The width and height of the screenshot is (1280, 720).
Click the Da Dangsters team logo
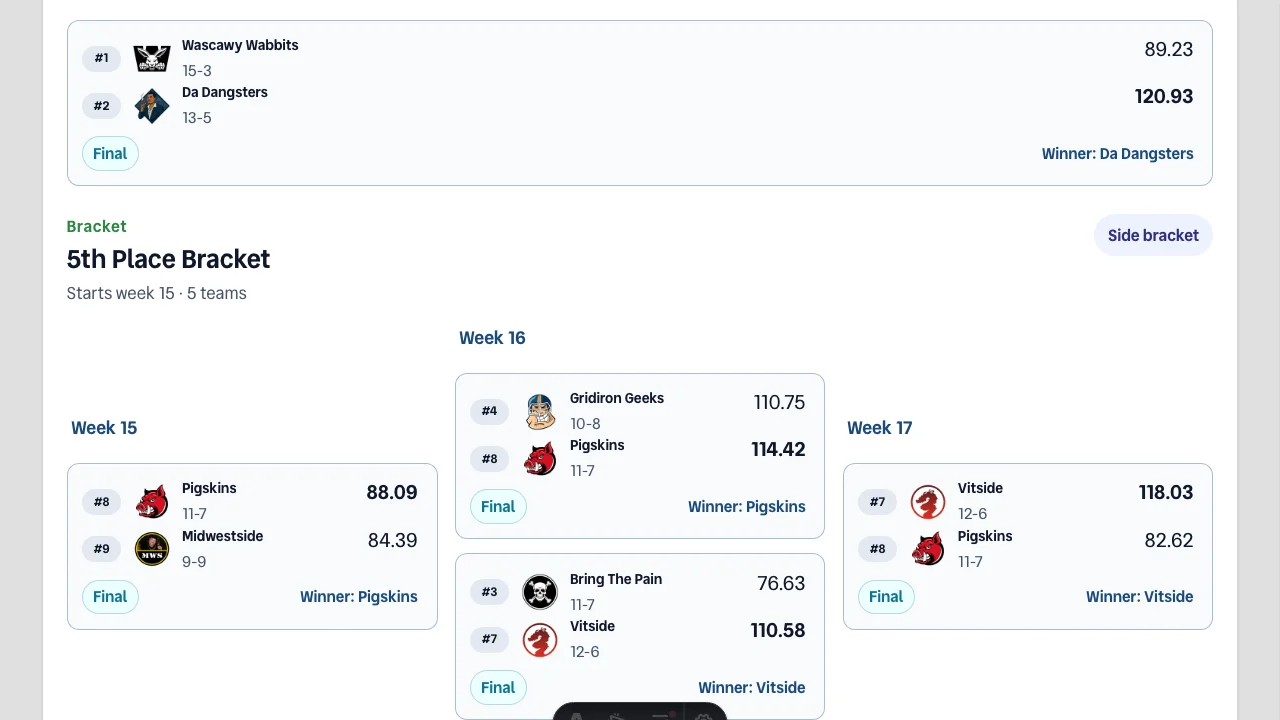152,105
